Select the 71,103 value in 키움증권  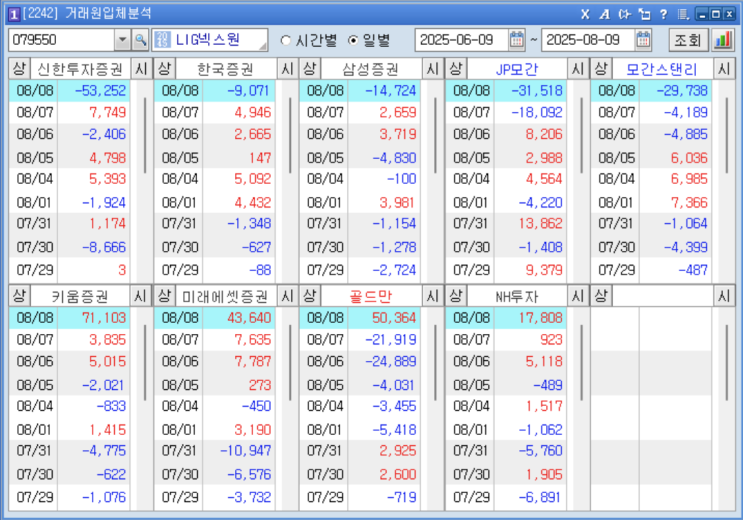104,318
